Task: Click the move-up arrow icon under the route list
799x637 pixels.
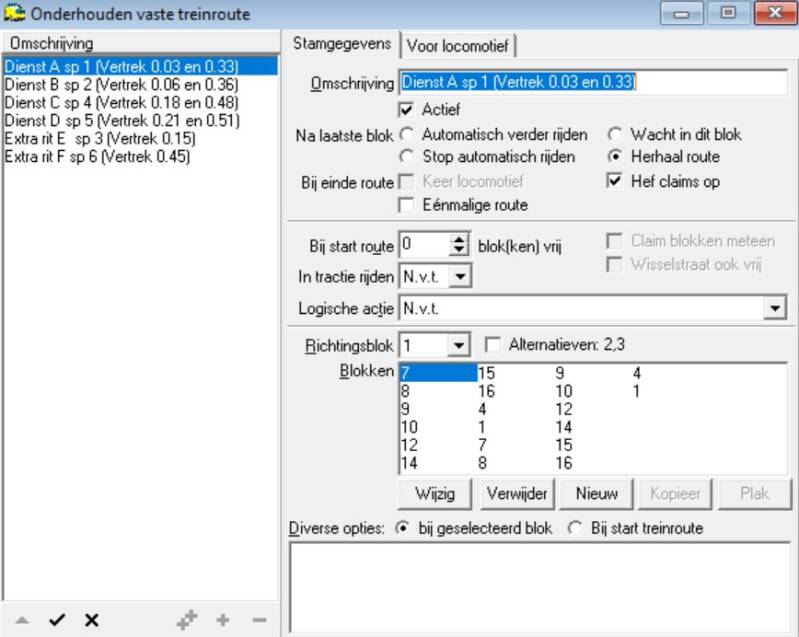Action: 22,620
